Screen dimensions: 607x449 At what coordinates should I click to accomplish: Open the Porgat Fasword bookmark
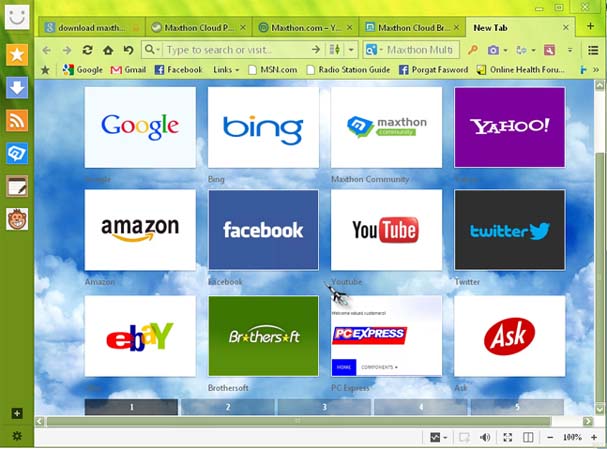pyautogui.click(x=434, y=70)
